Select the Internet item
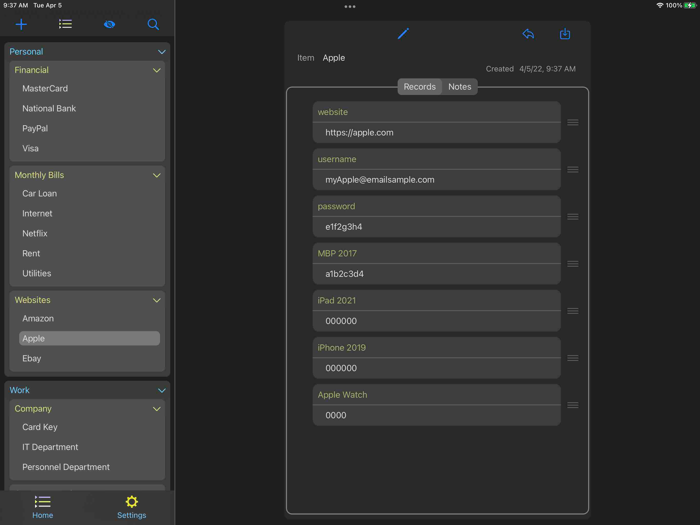Image resolution: width=700 pixels, height=525 pixels. pos(38,213)
